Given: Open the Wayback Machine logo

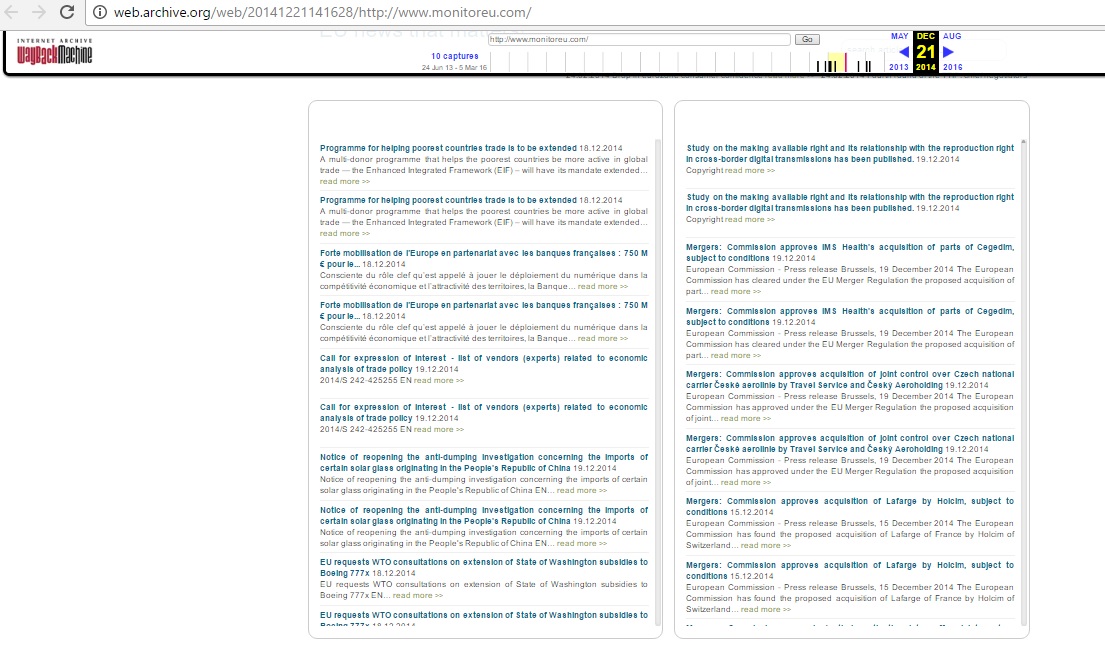Looking at the screenshot, I should [55, 51].
